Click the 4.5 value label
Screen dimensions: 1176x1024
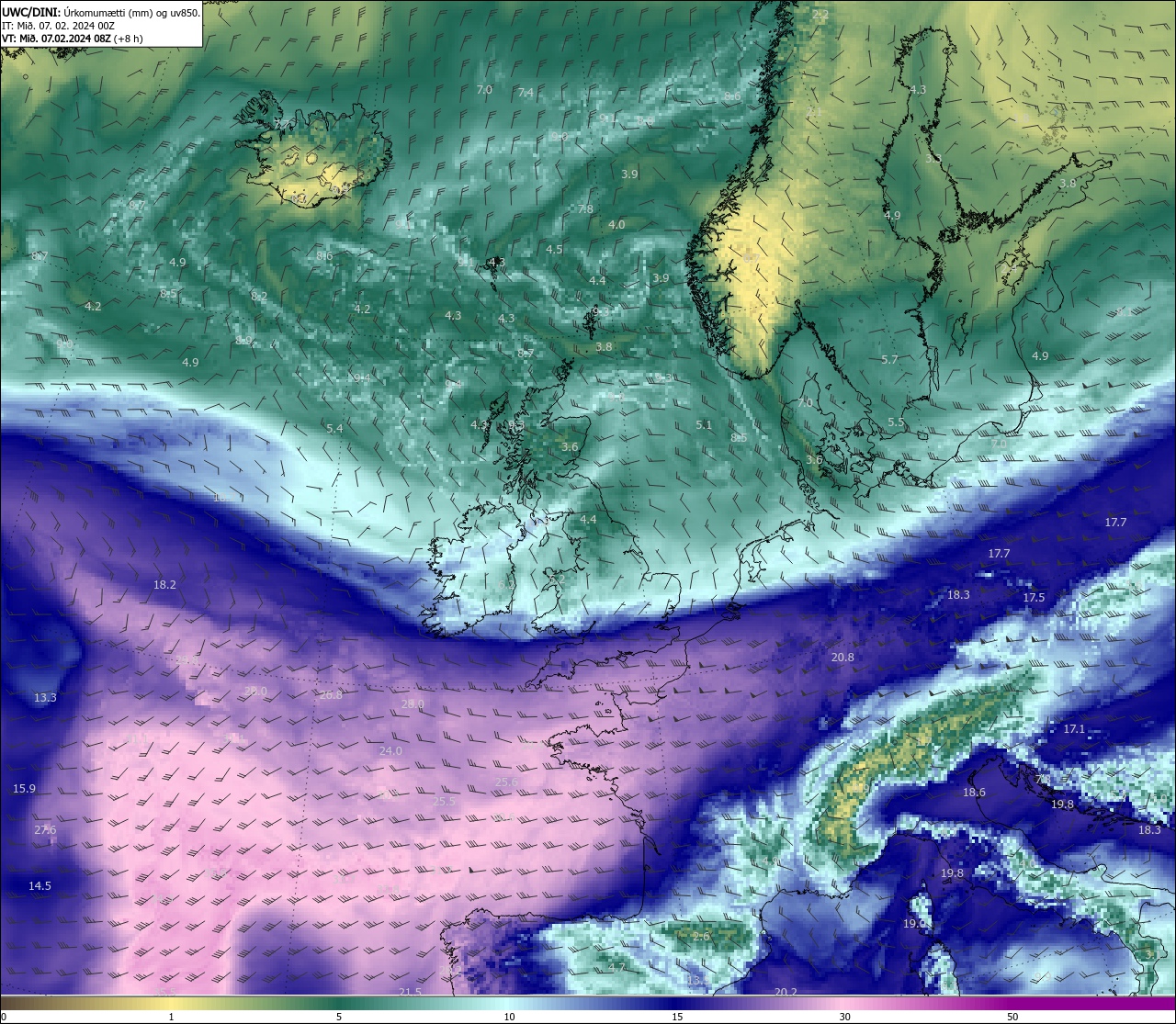[x=554, y=250]
